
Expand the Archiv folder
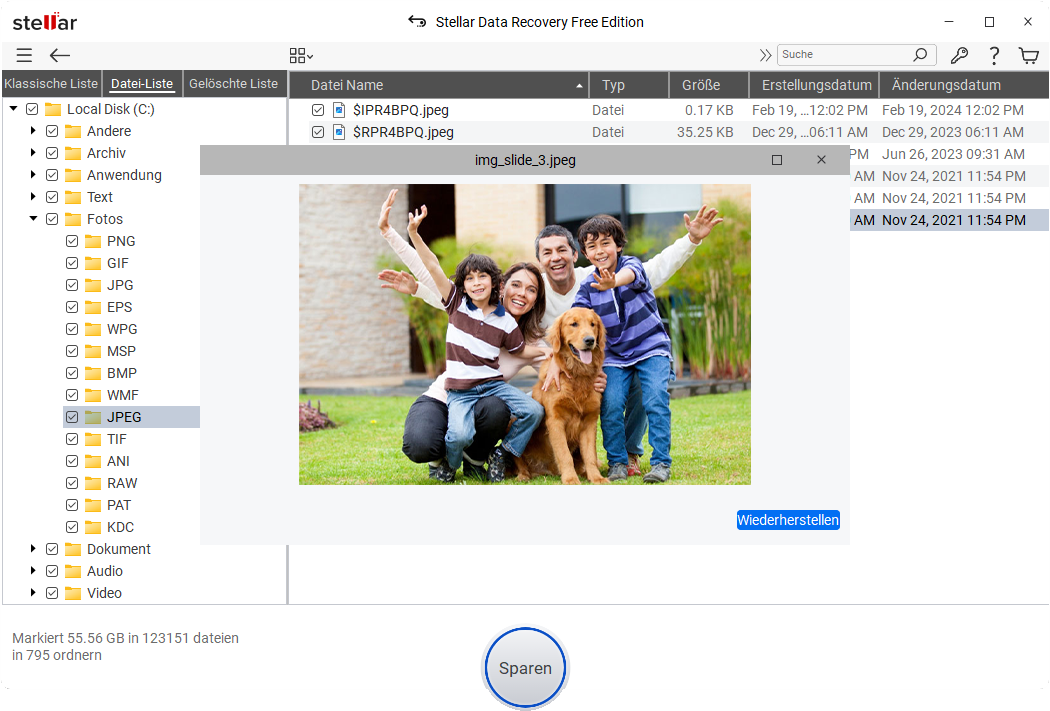(x=33, y=153)
